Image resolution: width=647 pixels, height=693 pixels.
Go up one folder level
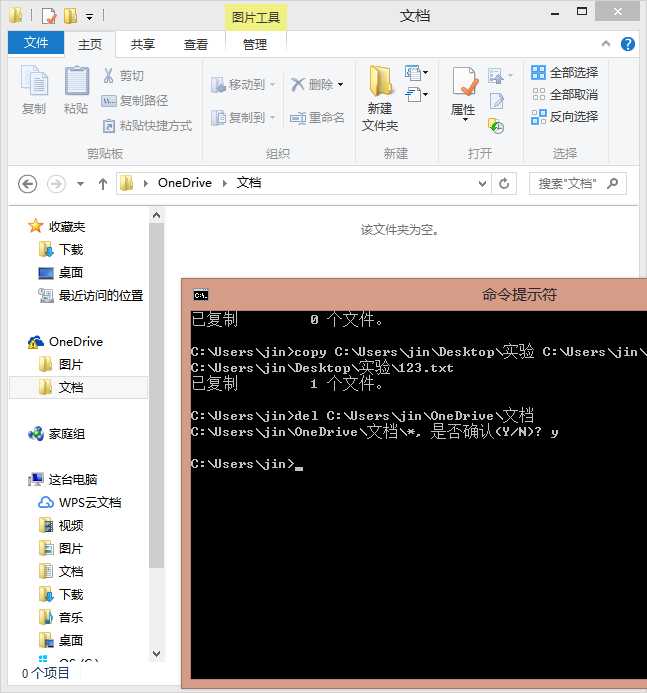103,183
